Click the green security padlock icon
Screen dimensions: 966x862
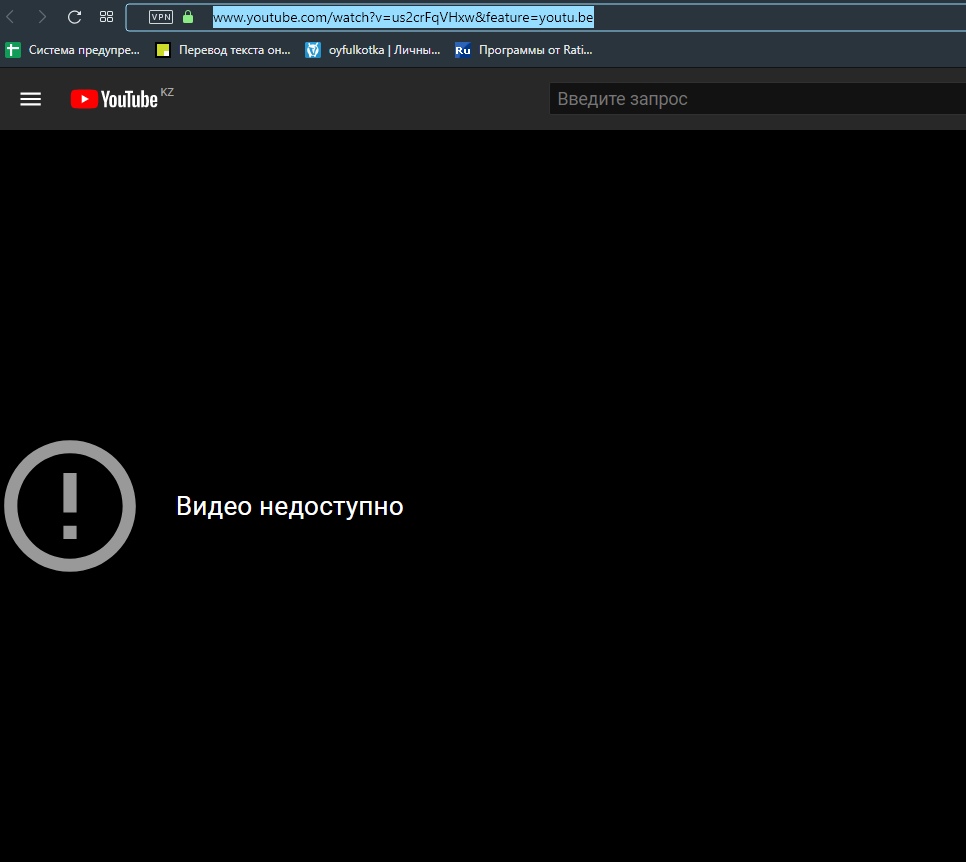pyautogui.click(x=188, y=17)
